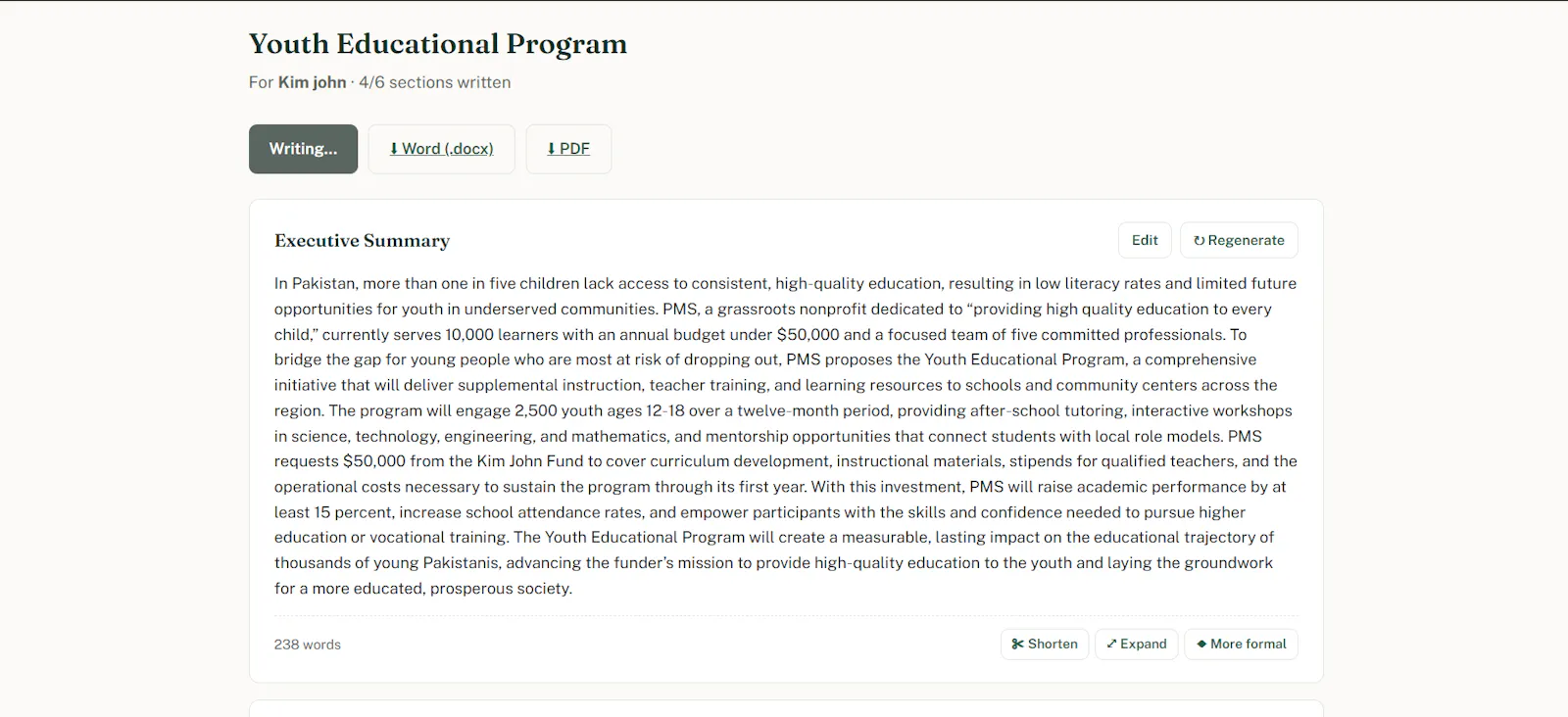Expand the Executive Summary content
This screenshot has width=1568, height=717.
(1137, 644)
